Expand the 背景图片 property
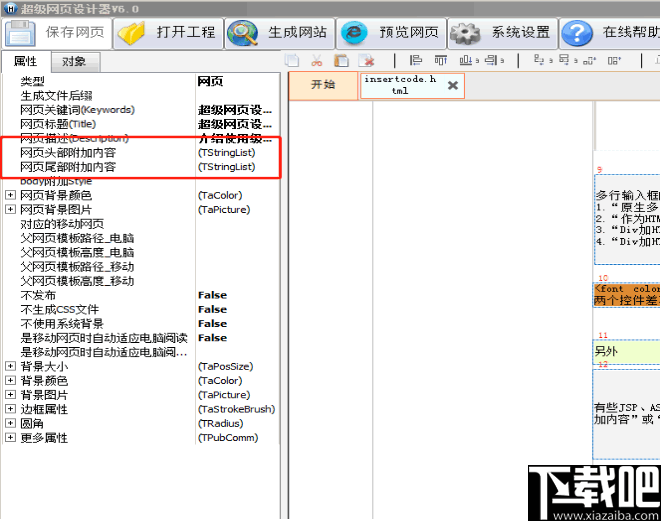Image resolution: width=663 pixels, height=521 pixels. click(x=10, y=395)
